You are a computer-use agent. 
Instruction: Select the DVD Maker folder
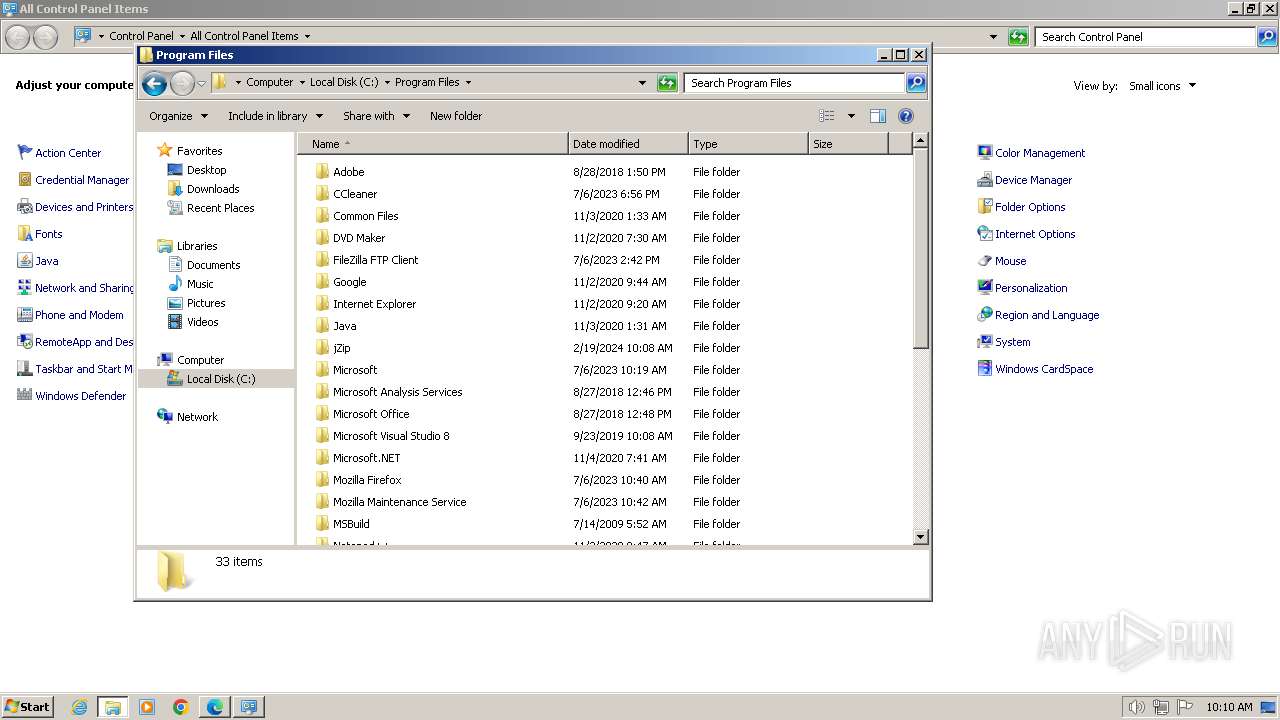pyautogui.click(x=359, y=238)
